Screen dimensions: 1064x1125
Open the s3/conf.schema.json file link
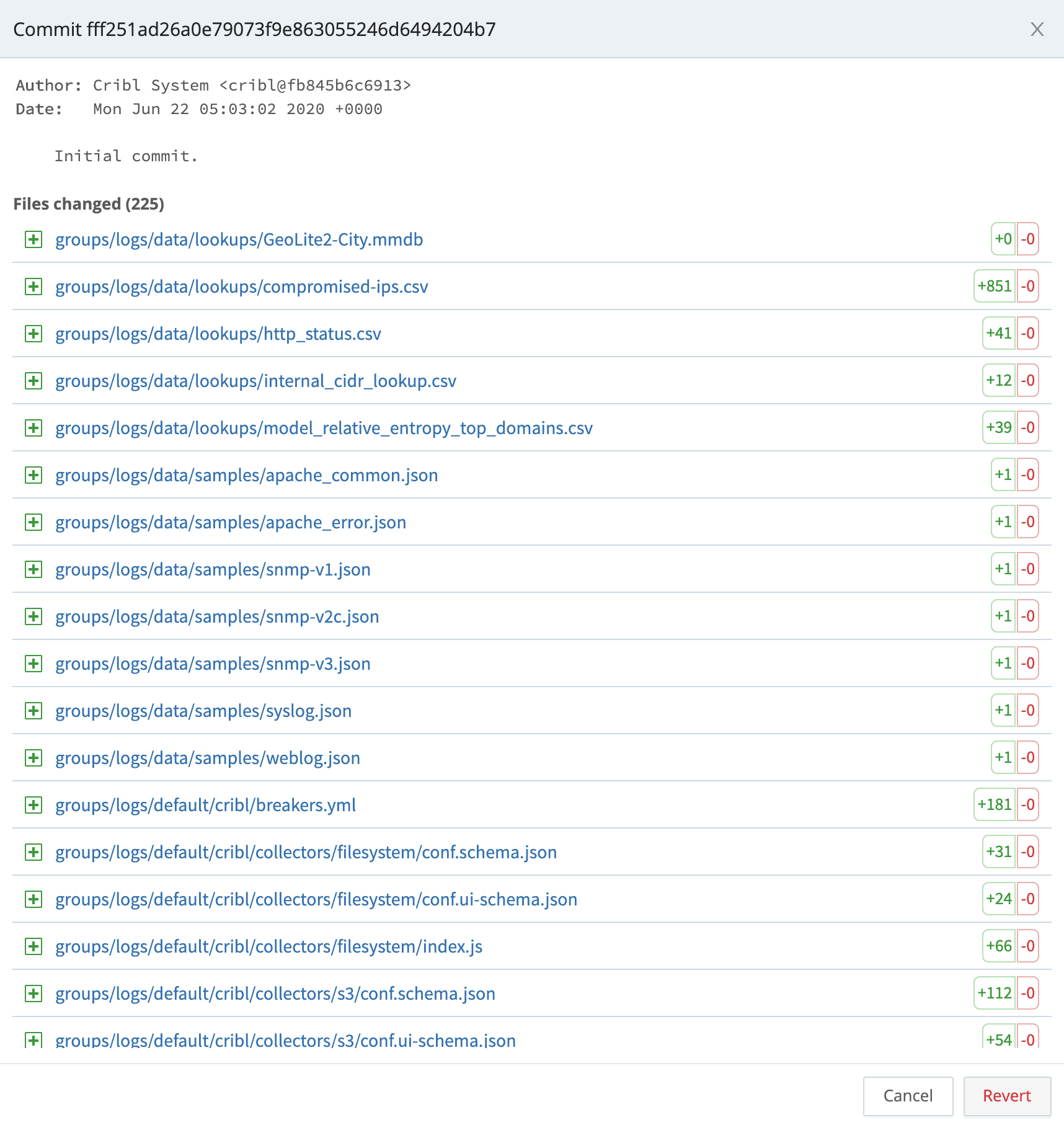(x=275, y=994)
